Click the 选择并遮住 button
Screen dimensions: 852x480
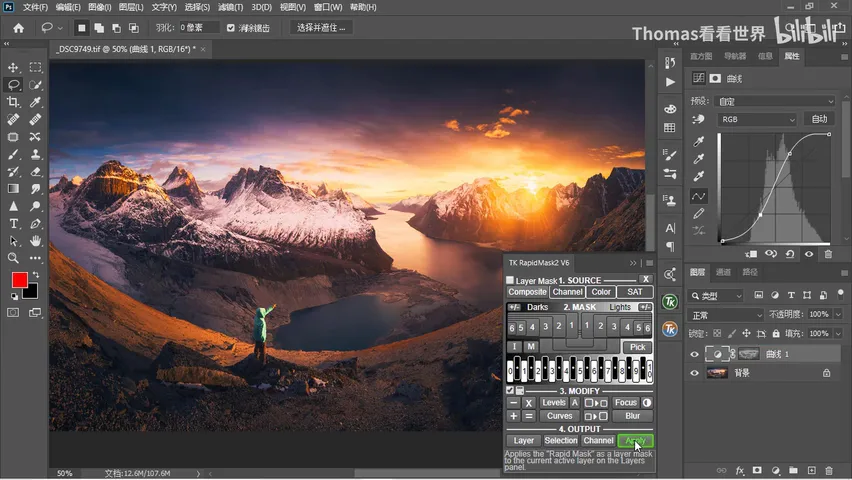point(321,28)
